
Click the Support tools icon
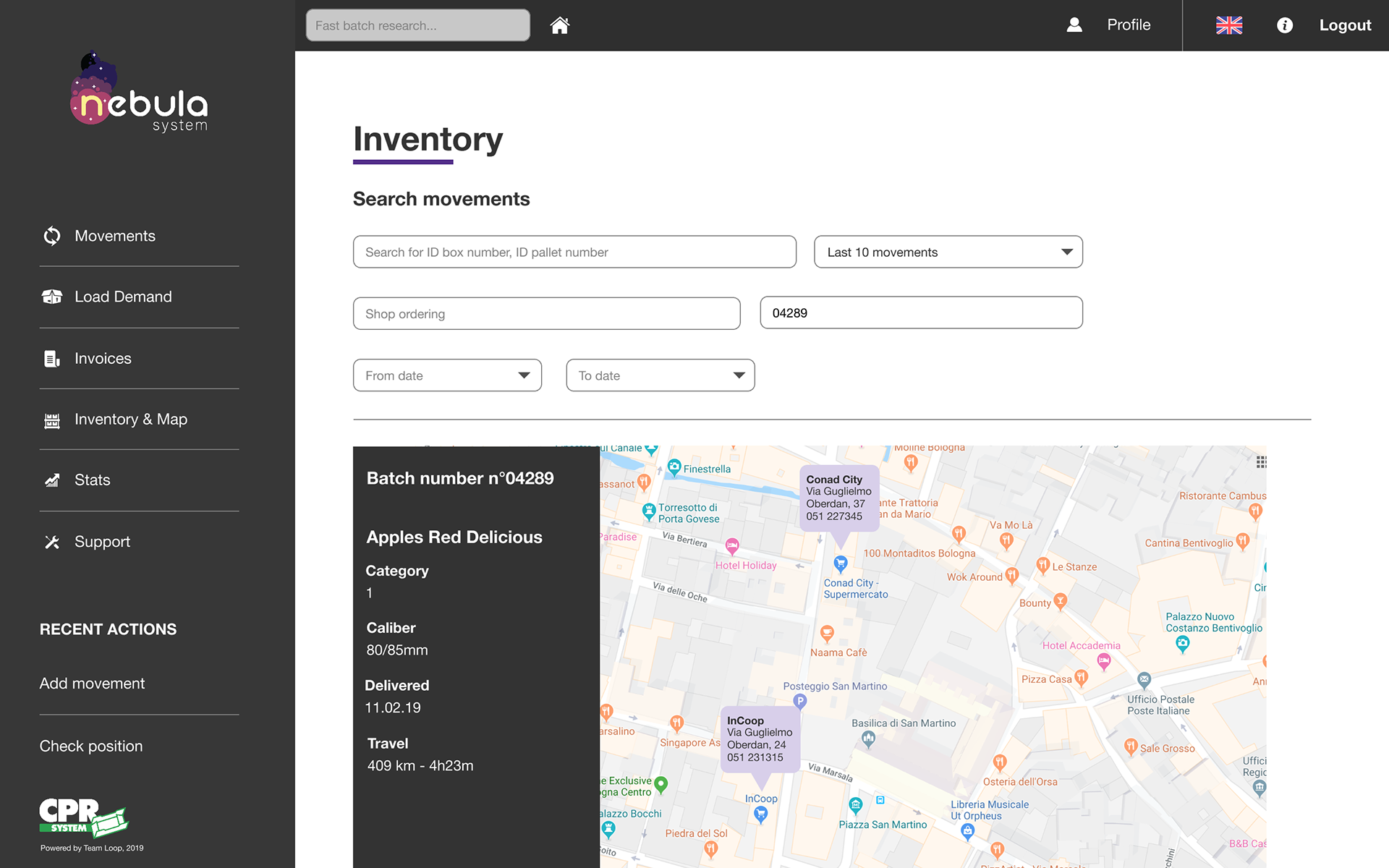(x=52, y=542)
